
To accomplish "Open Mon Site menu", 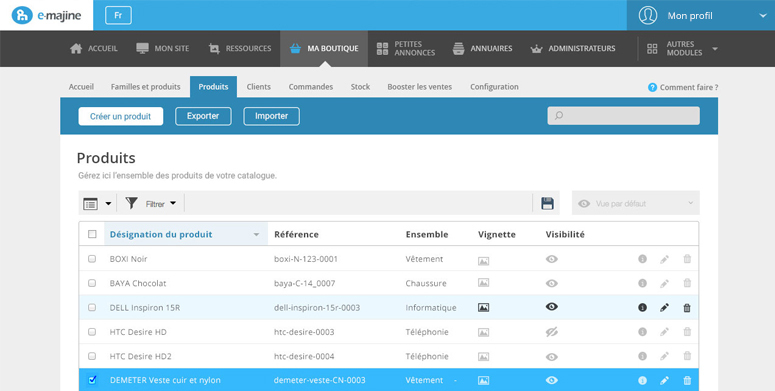I will 163,48.
